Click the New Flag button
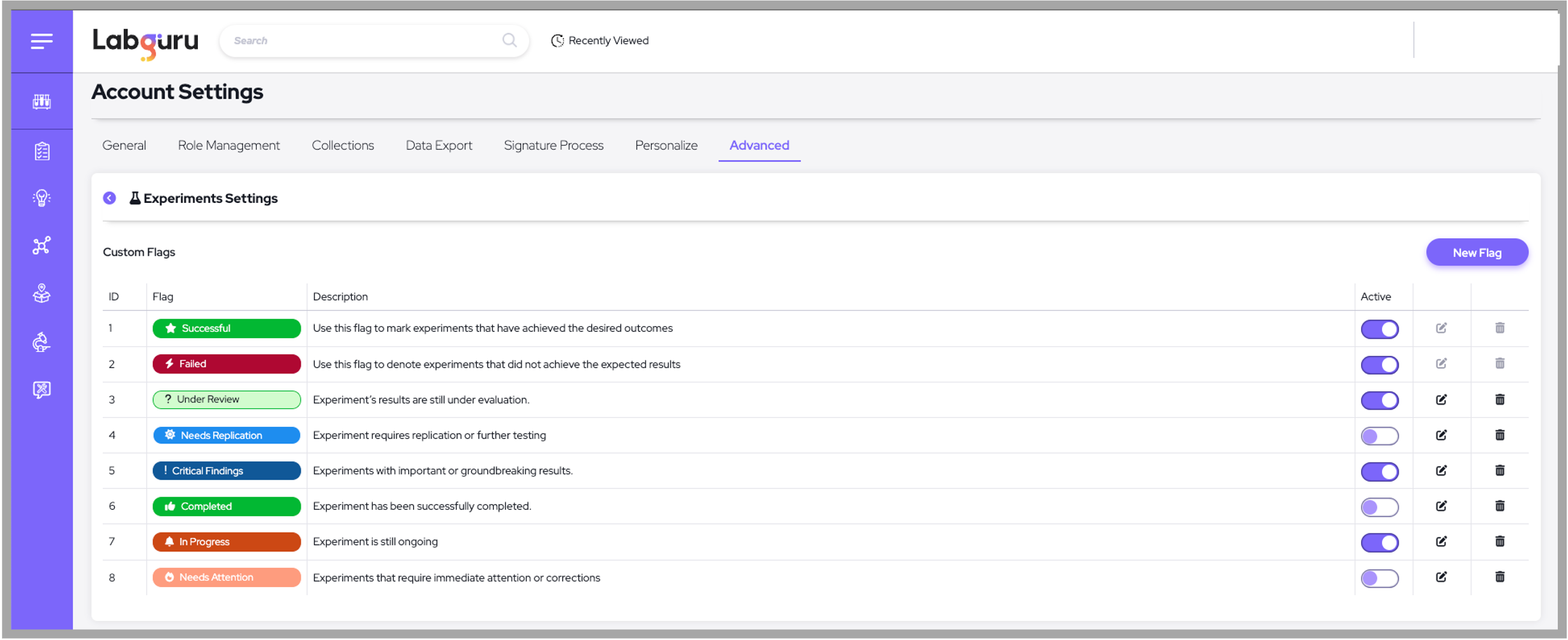This screenshot has height=640, width=1568. click(1477, 253)
